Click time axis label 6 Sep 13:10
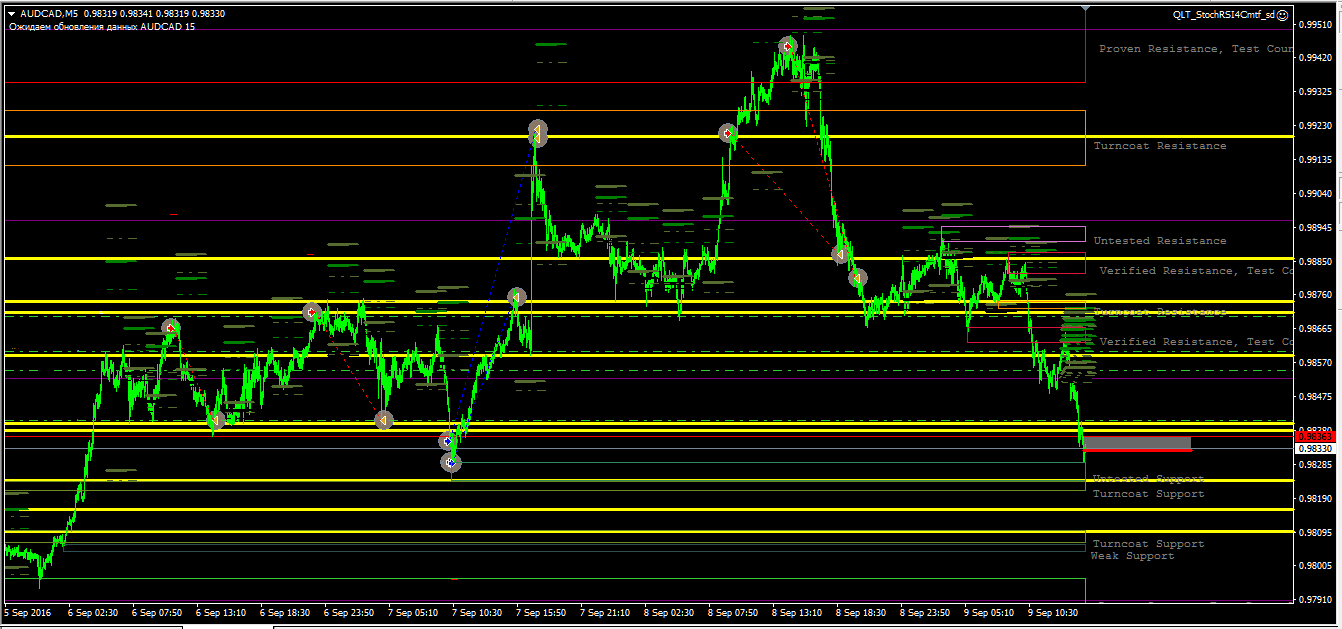Image resolution: width=1342 pixels, height=629 pixels. point(221,612)
